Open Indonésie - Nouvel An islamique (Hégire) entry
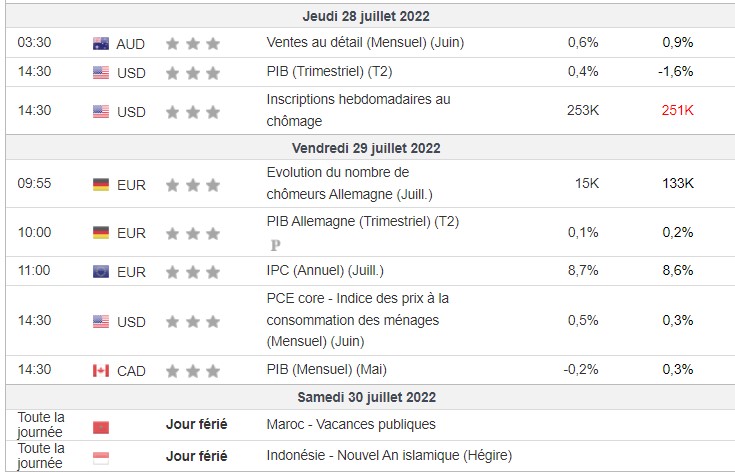735x472 pixels. pyautogui.click(x=389, y=455)
